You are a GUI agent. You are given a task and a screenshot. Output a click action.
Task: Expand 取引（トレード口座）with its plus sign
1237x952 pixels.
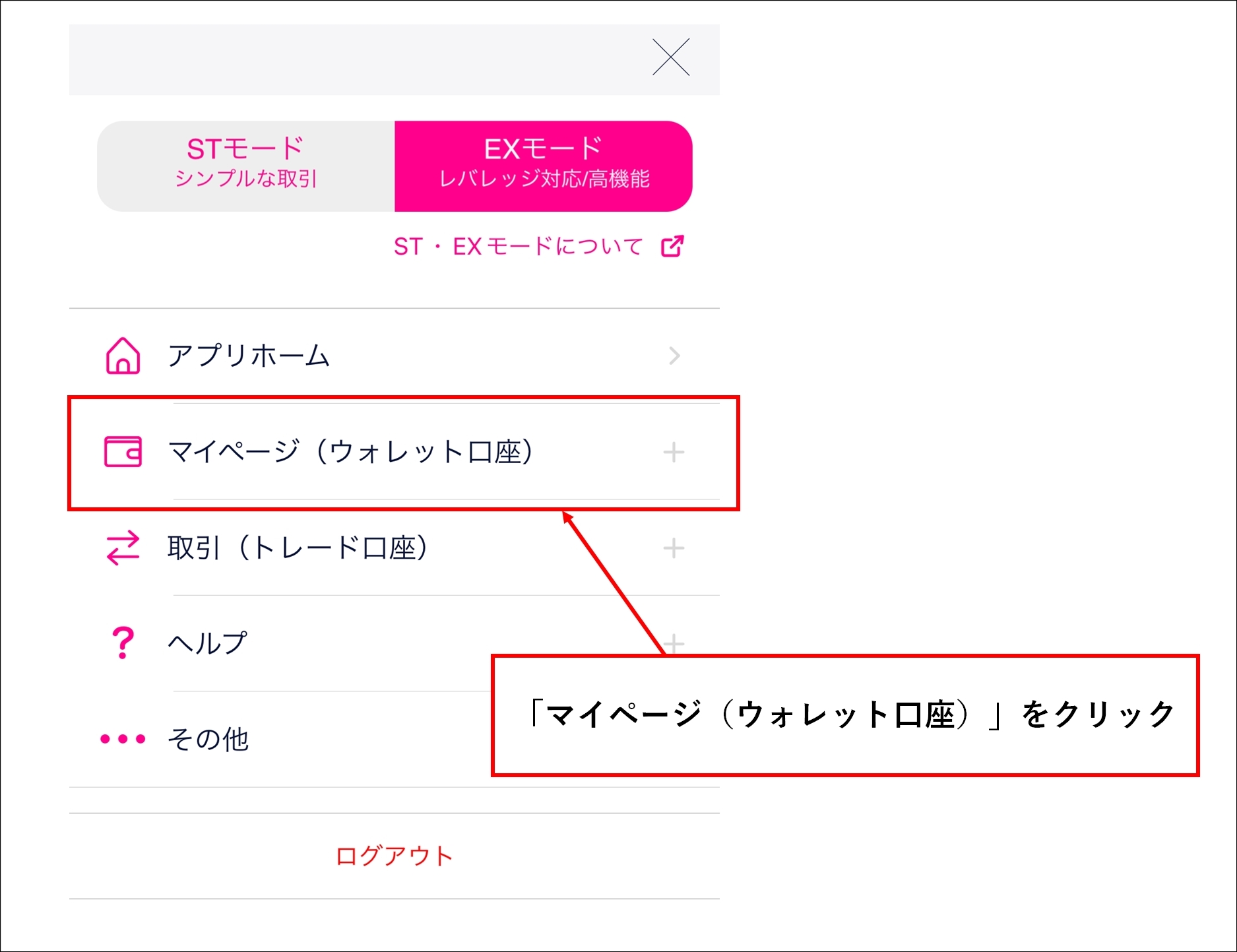point(674,548)
